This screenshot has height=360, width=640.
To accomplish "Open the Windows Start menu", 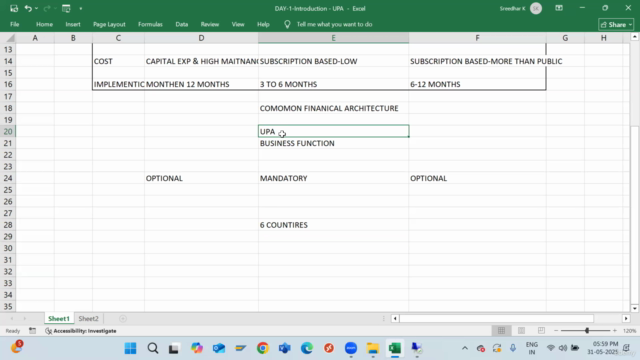I will (x=131, y=348).
